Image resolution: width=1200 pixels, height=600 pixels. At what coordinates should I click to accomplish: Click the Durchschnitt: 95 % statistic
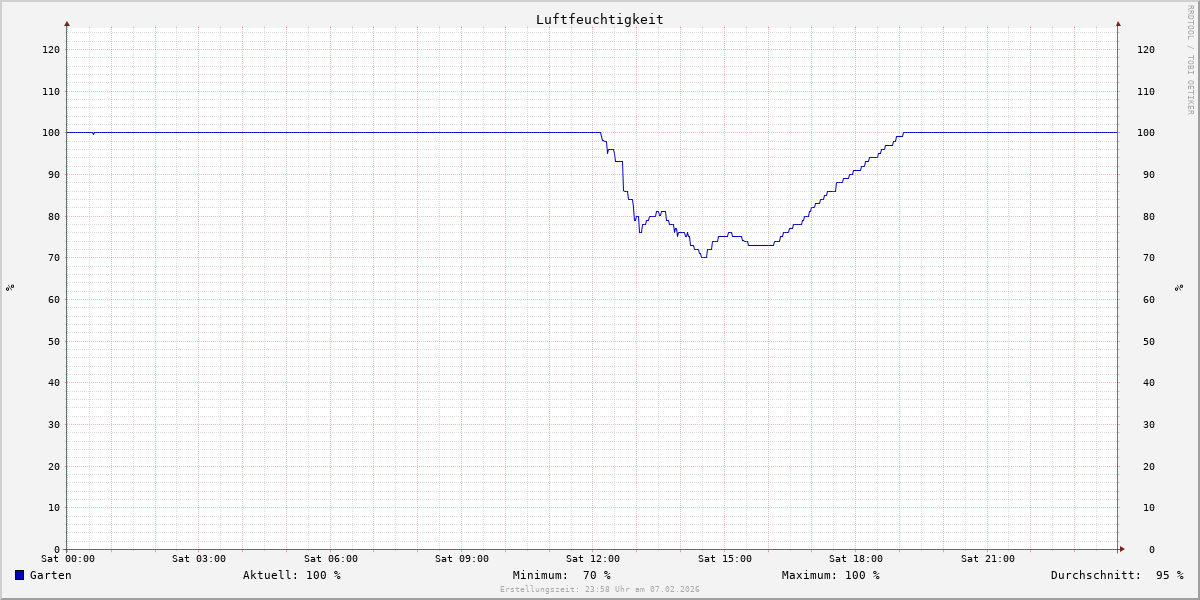click(1116, 575)
